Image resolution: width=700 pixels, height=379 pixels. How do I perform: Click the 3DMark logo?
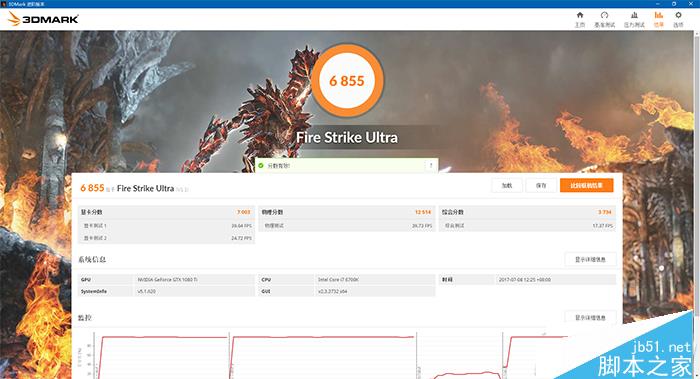point(43,19)
